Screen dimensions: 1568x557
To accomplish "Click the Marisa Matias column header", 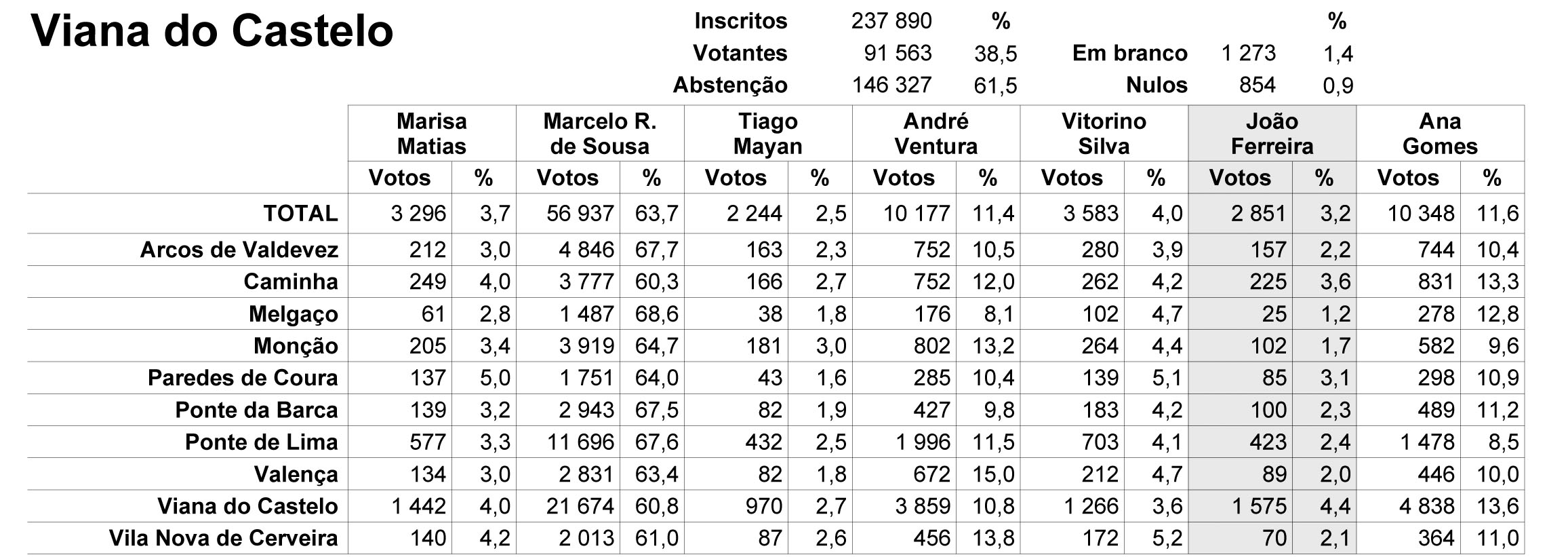I will (432, 134).
